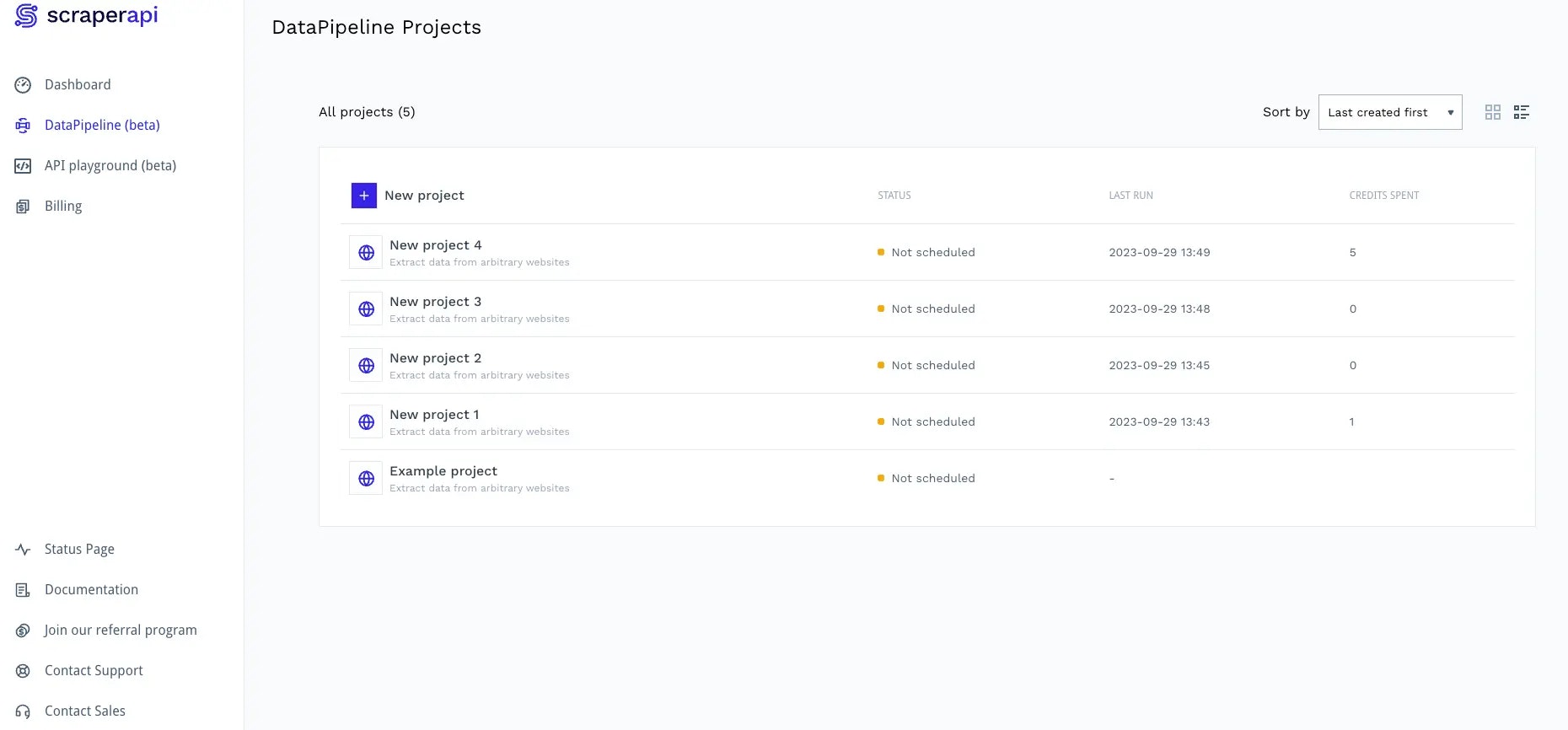
Task: Open API playground (beta) menu item
Action: (110, 165)
